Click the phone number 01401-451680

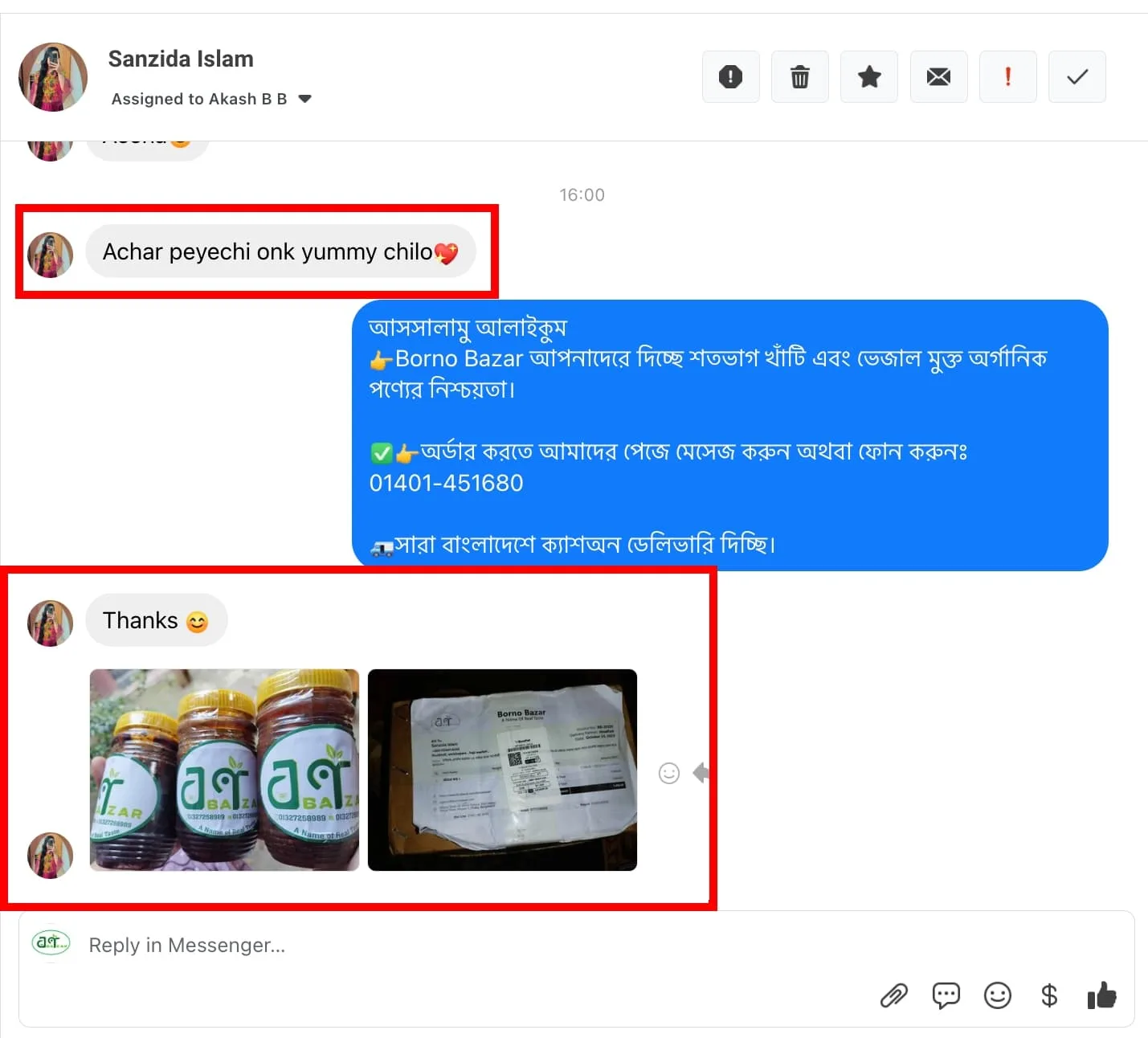447,483
